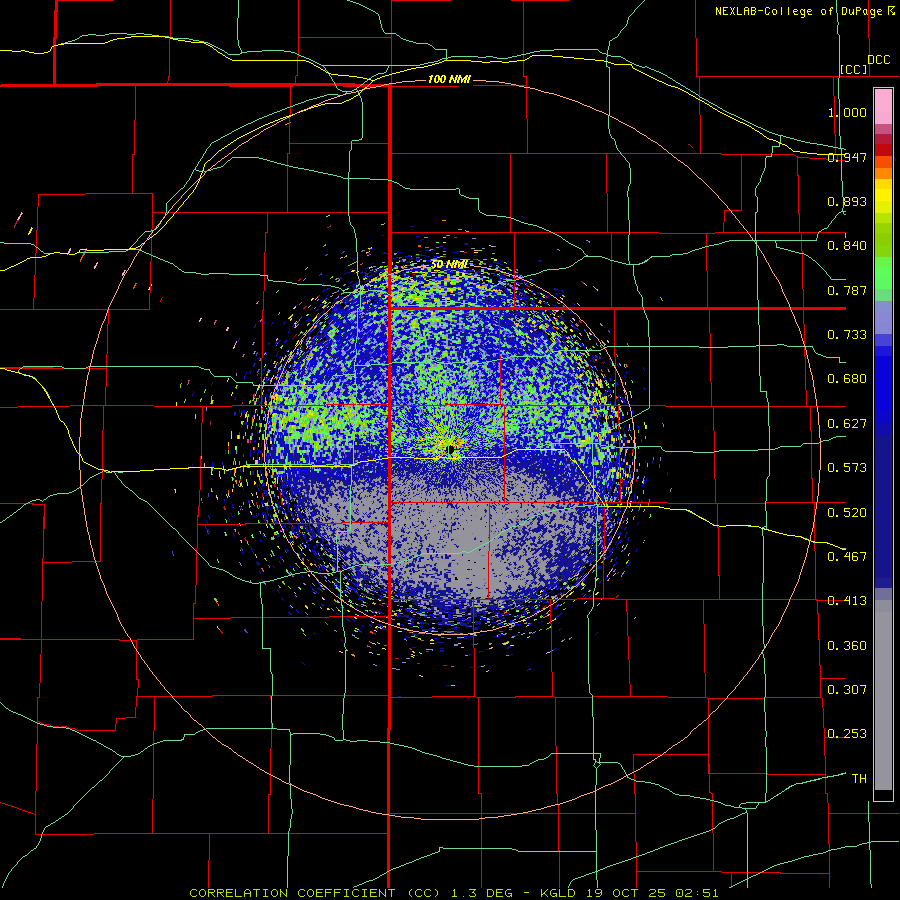Click the KGLD 19 OCT 25 02:51 timestamp text

pyautogui.click(x=629, y=893)
